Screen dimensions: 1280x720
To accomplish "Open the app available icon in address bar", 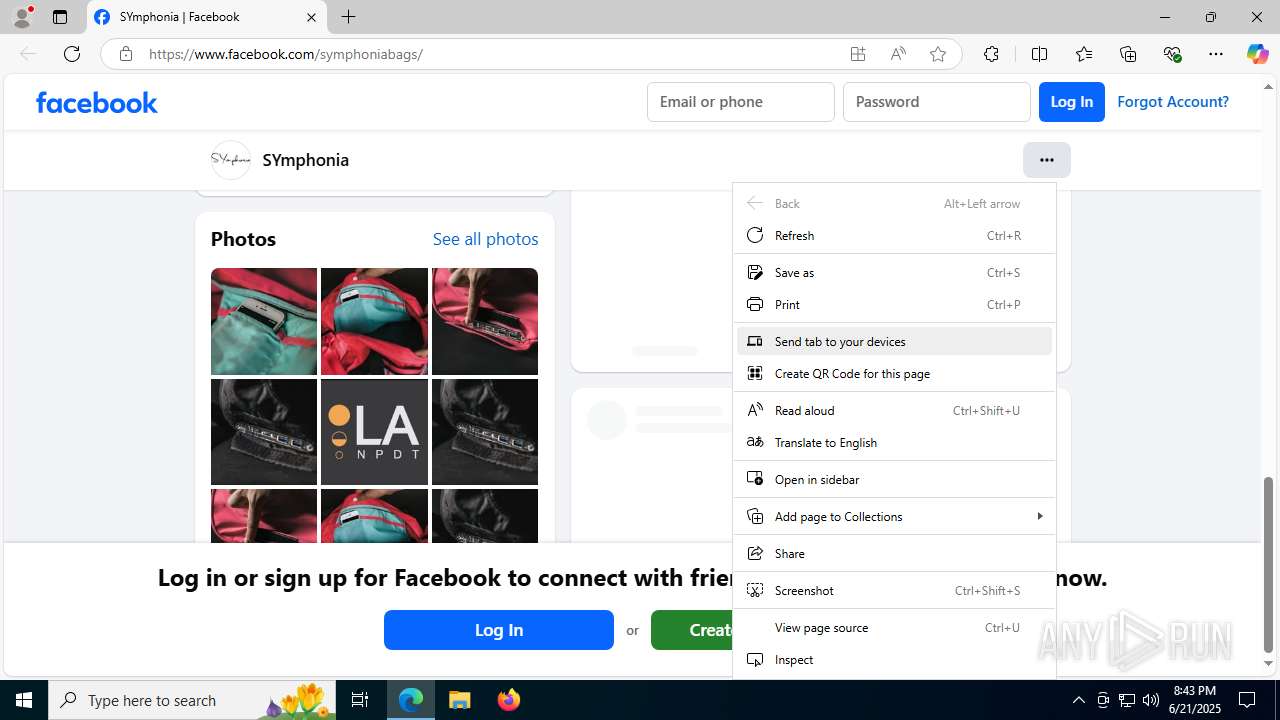I will pyautogui.click(x=858, y=54).
